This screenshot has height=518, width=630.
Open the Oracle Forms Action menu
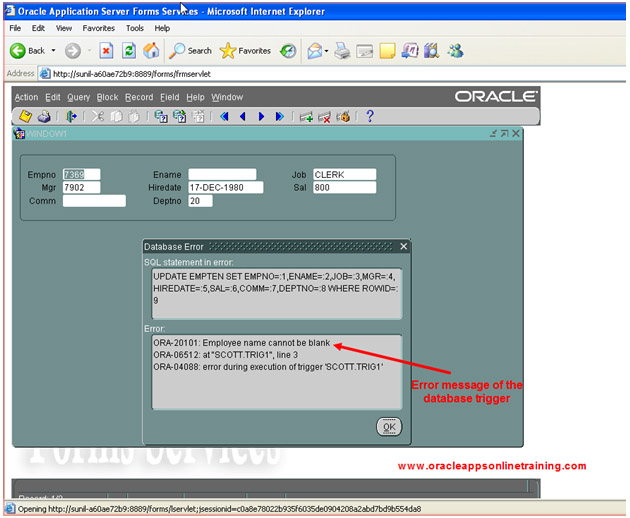click(27, 97)
